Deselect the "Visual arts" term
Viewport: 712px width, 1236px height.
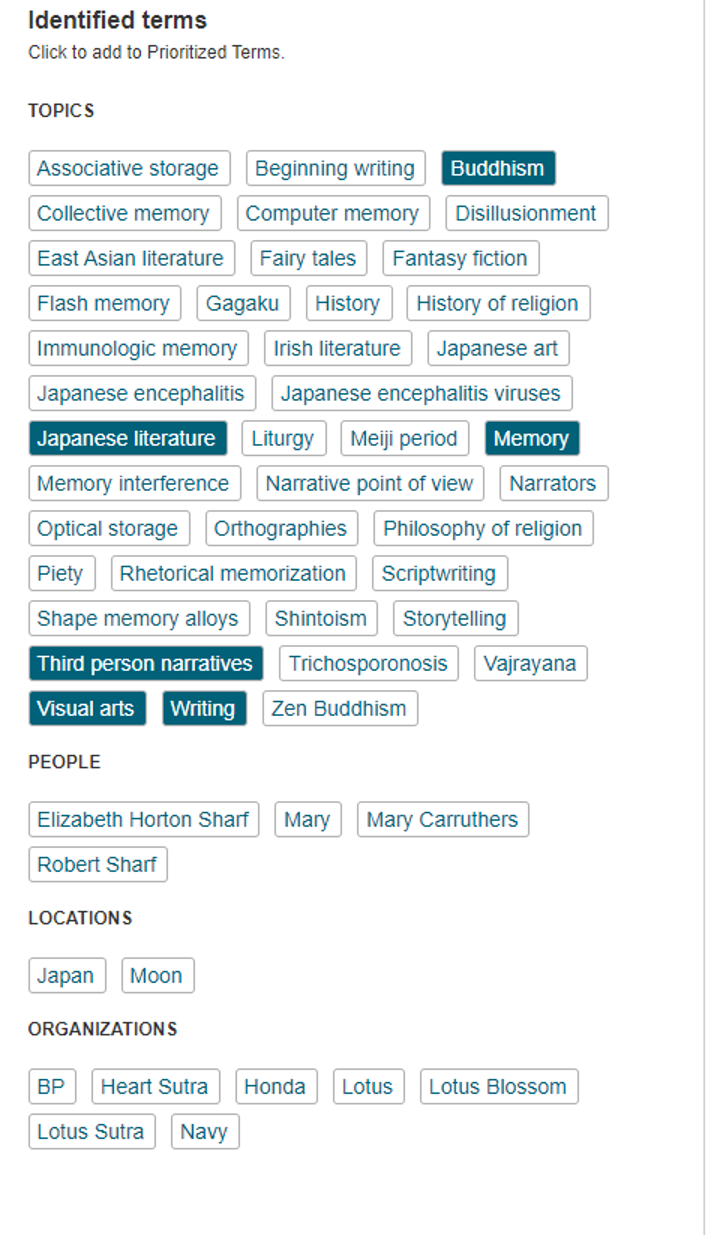click(x=87, y=708)
